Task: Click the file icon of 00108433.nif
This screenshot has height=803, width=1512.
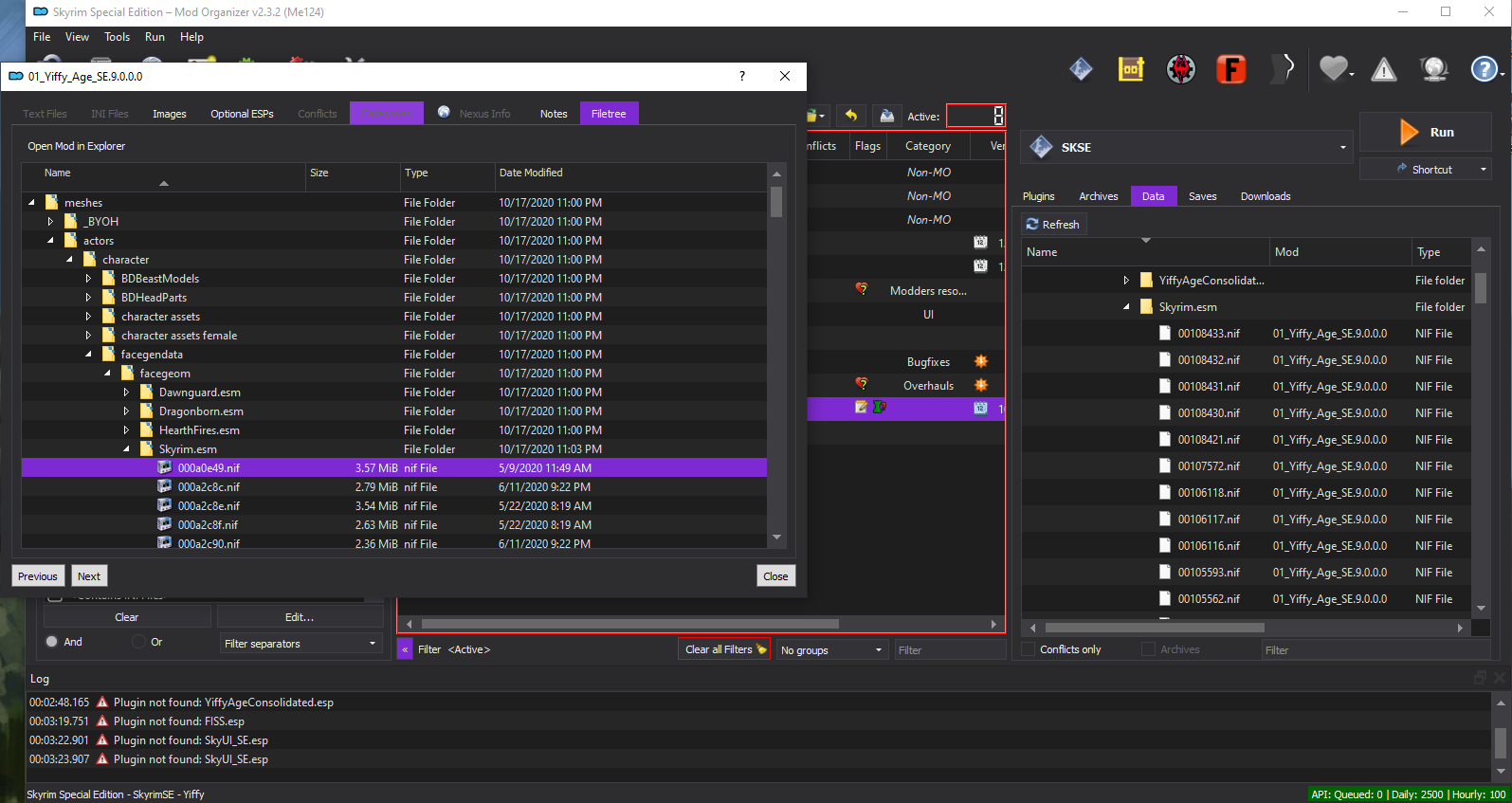Action: 1165,333
